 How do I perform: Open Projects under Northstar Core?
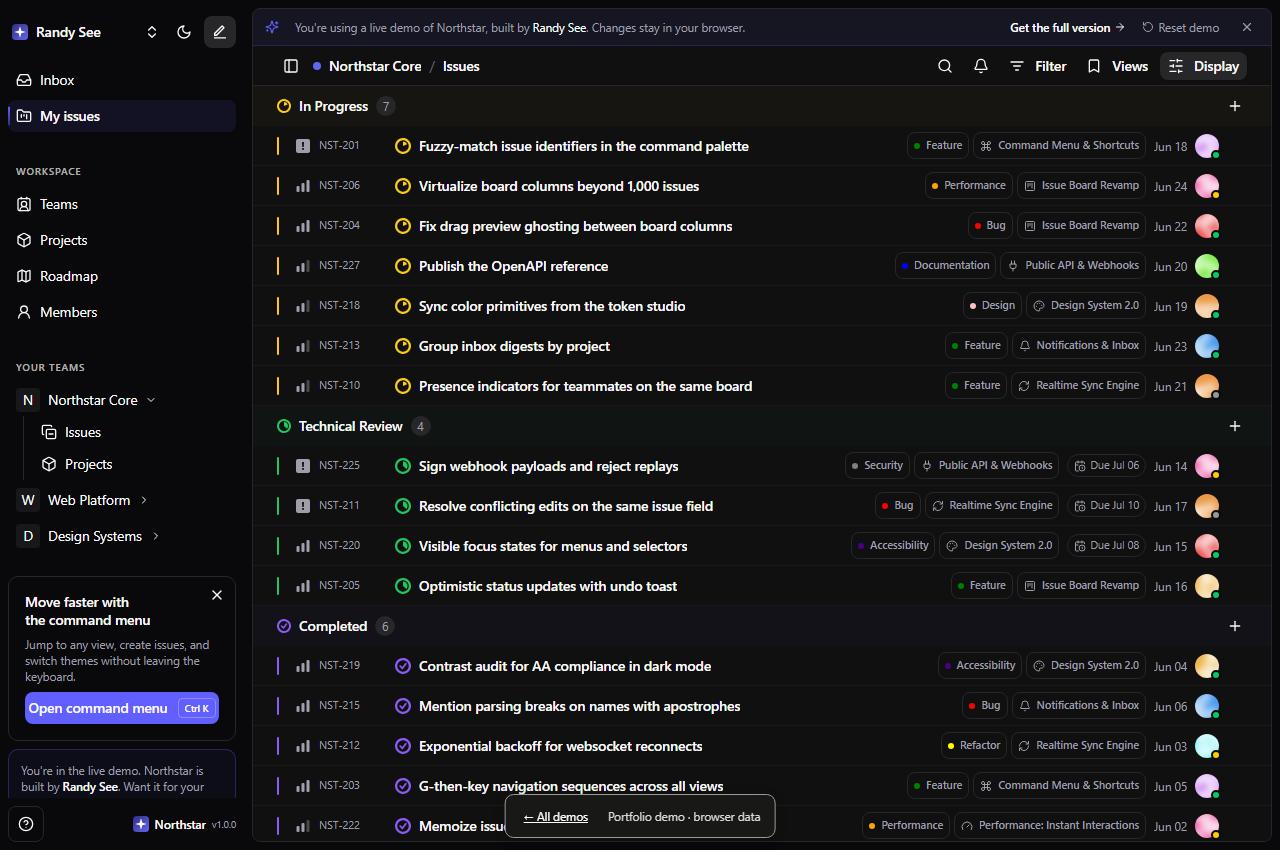pyautogui.click(x=135, y=464)
